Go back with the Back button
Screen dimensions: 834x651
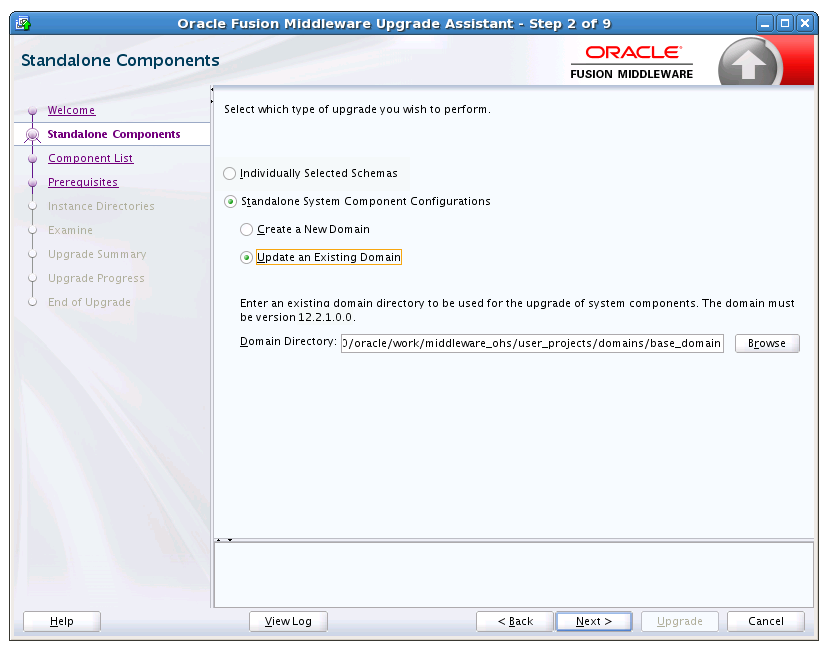click(515, 621)
